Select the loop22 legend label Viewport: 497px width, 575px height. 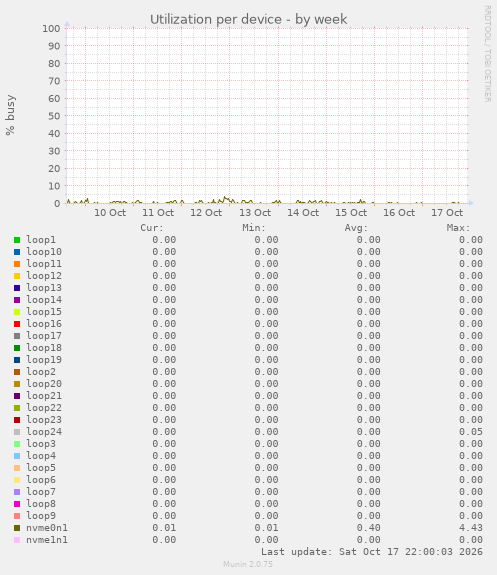[44, 408]
